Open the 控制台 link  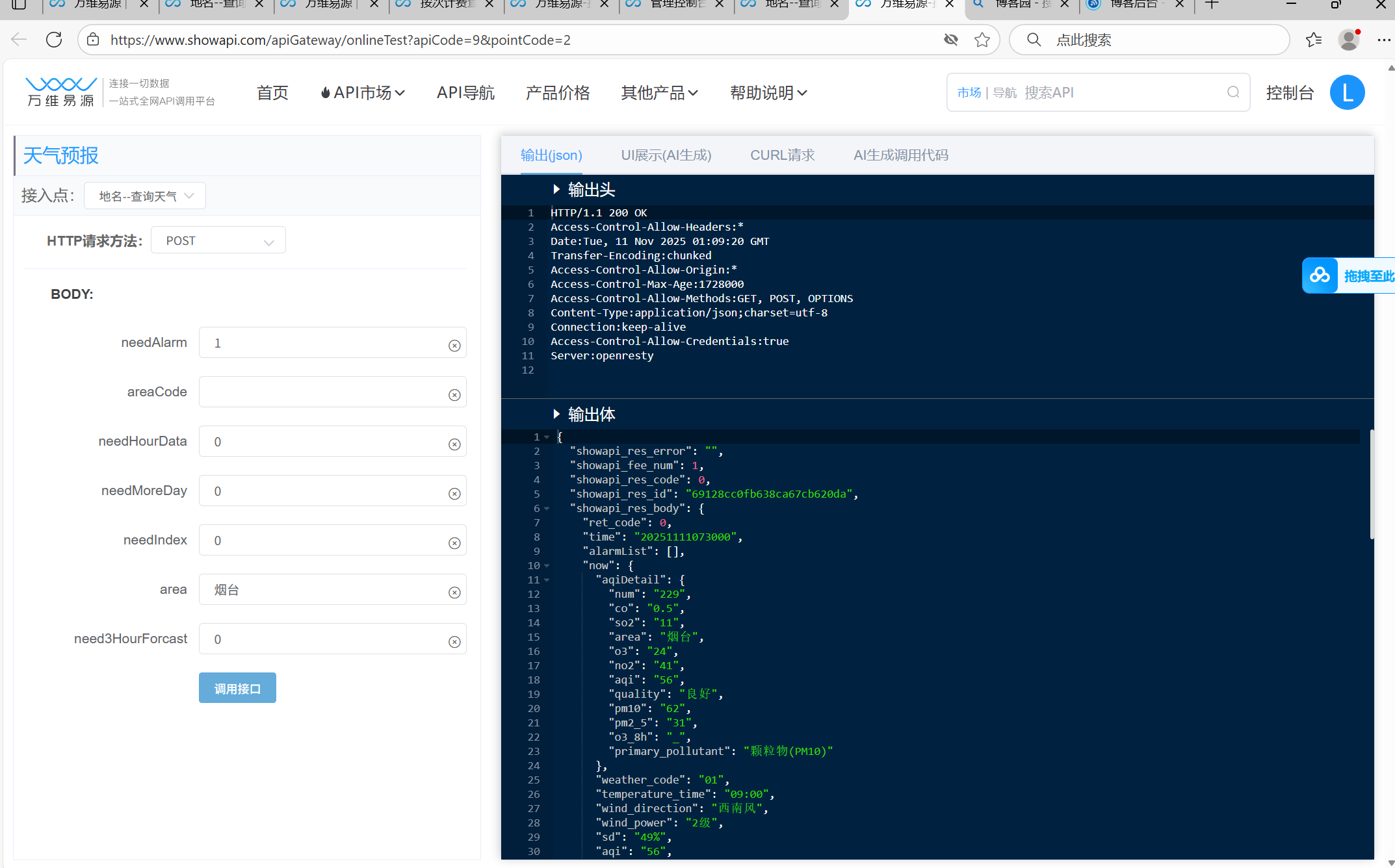(x=1290, y=93)
